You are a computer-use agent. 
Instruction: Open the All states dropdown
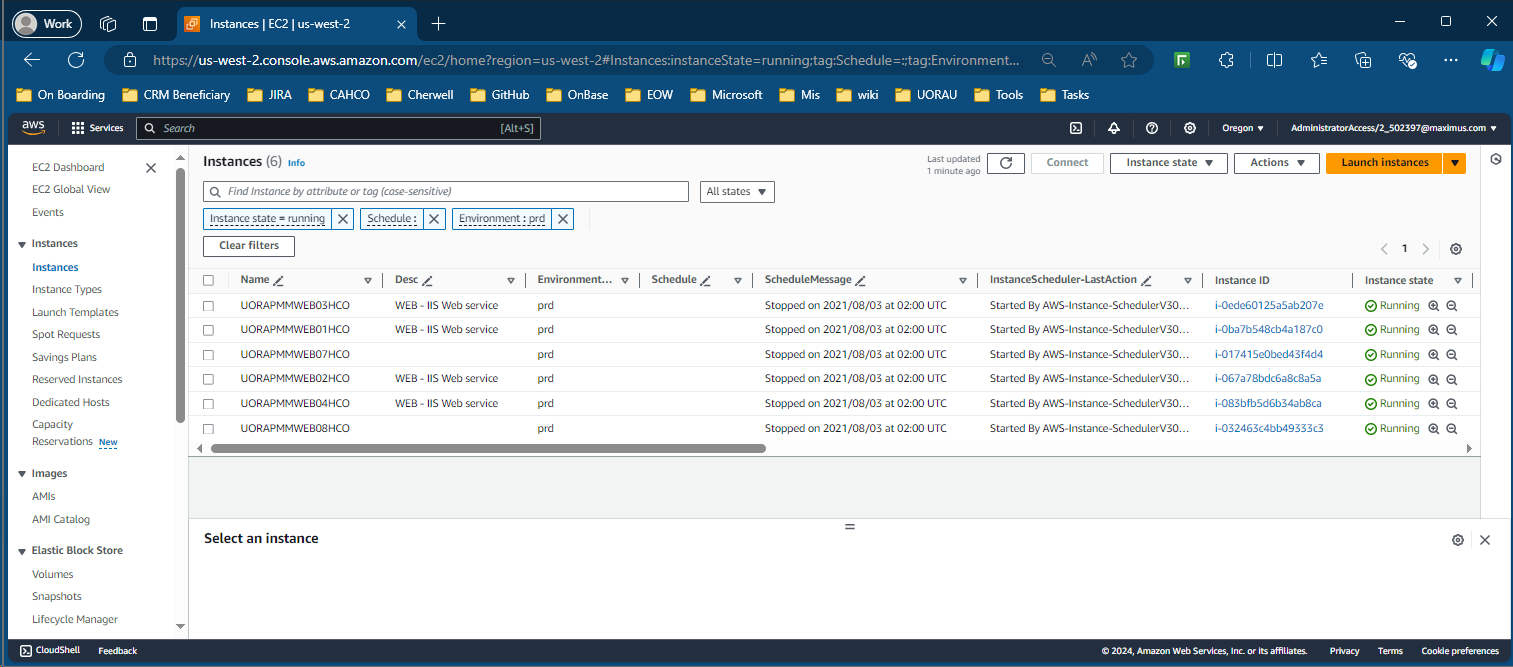737,192
